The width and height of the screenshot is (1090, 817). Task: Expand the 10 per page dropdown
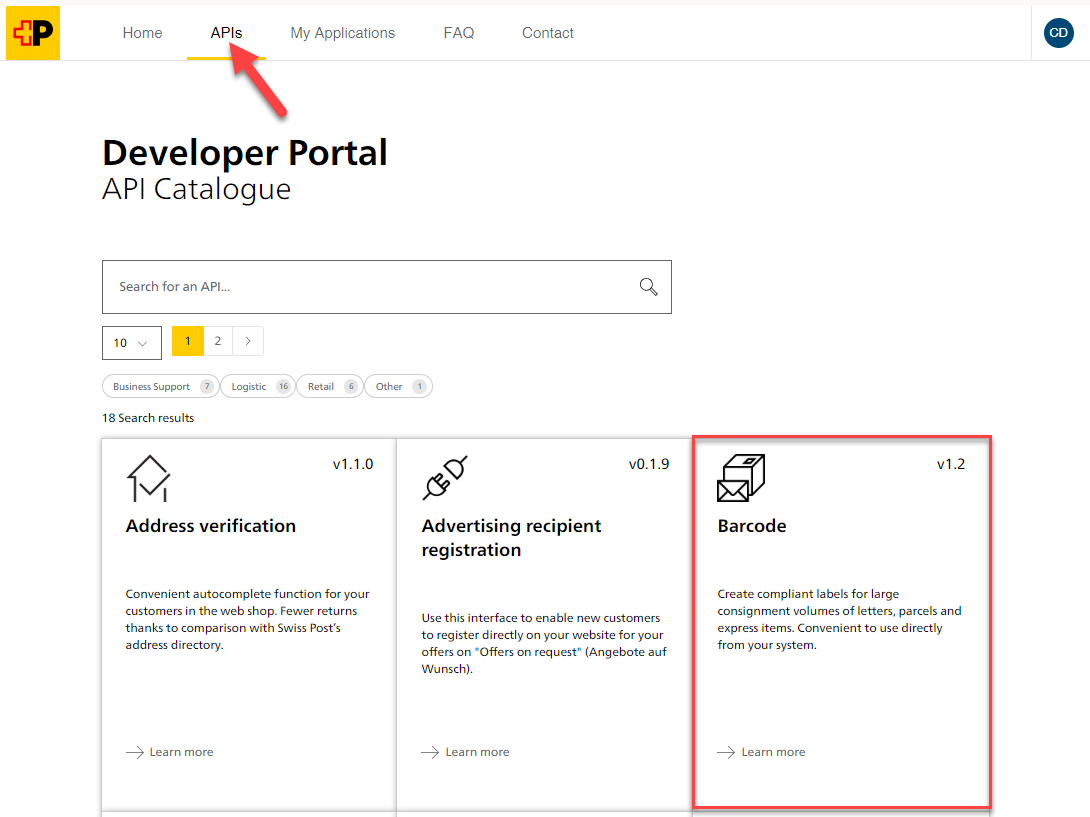click(x=132, y=343)
